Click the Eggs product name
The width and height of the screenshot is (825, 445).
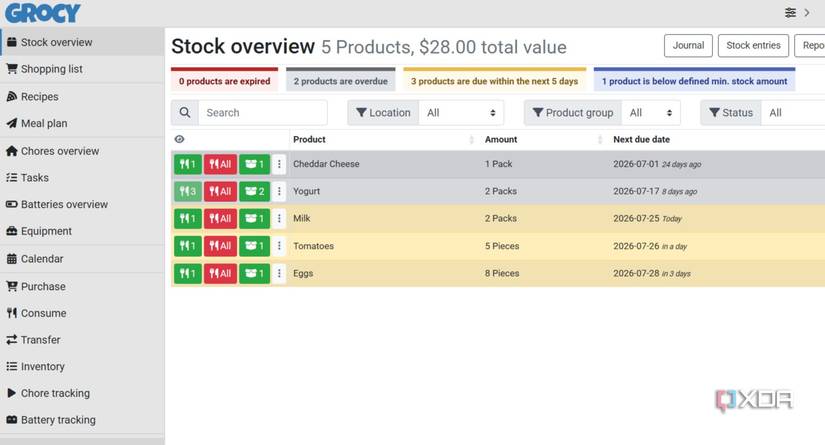[x=303, y=273]
